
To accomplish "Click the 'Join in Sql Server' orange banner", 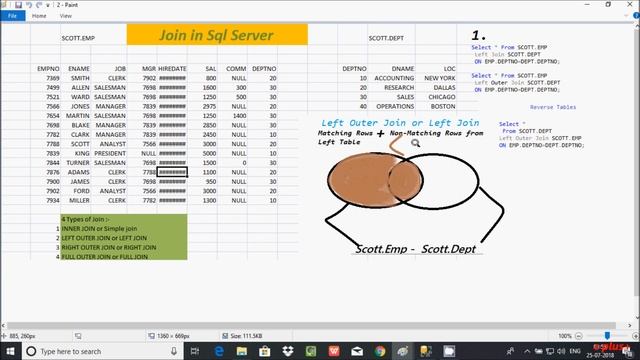I will 217,35.
